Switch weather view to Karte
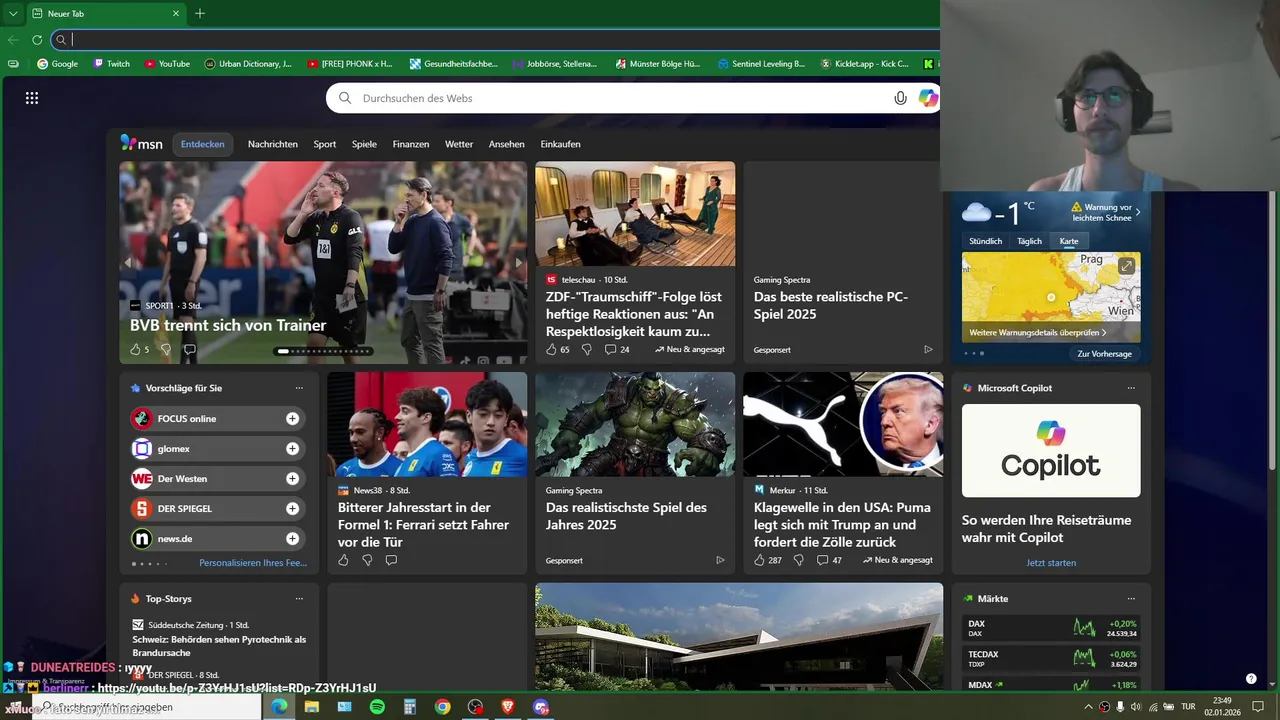Image resolution: width=1280 pixels, height=720 pixels. point(1069,241)
